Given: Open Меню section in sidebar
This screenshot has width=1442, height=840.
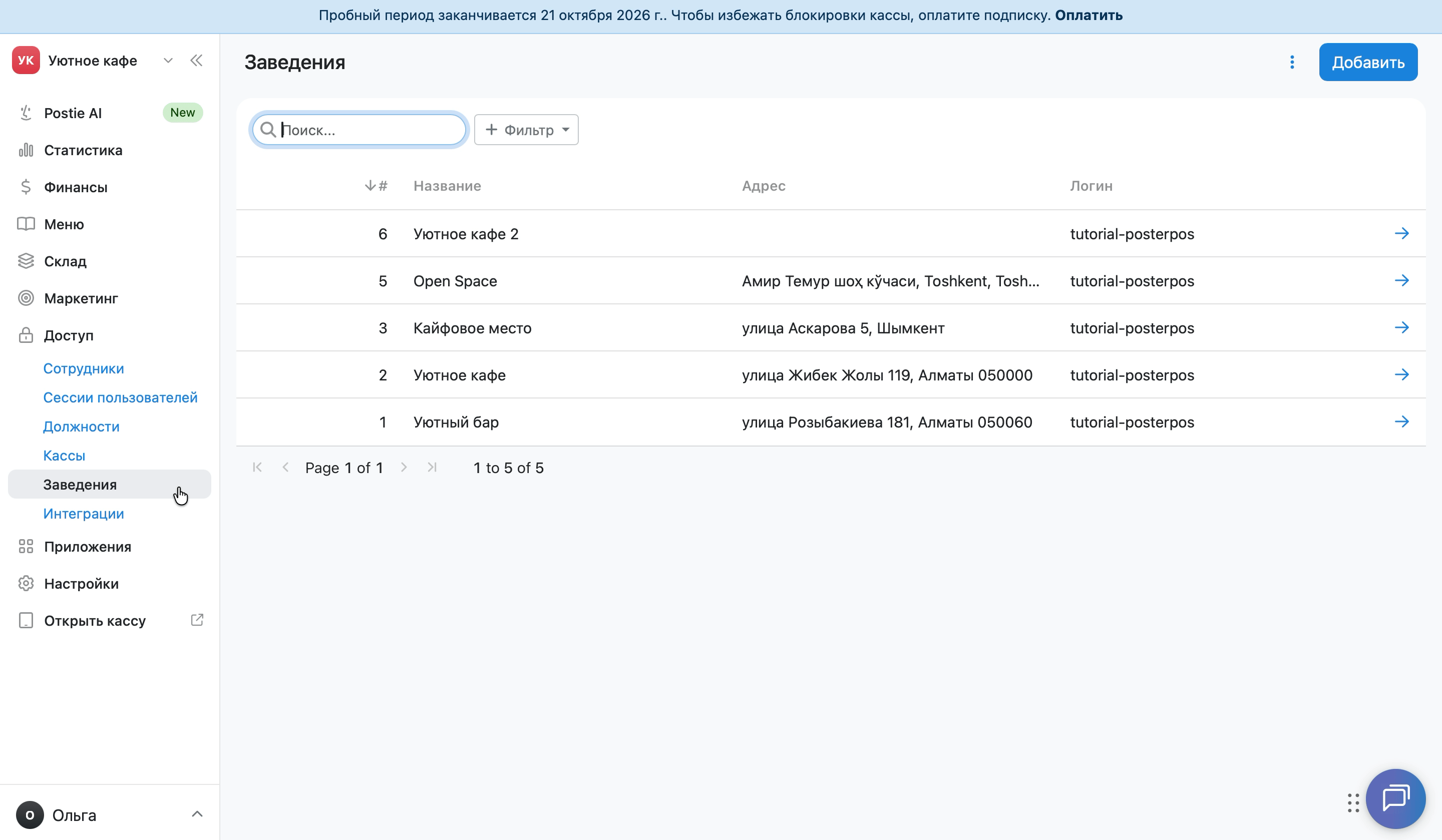Looking at the screenshot, I should 64,224.
